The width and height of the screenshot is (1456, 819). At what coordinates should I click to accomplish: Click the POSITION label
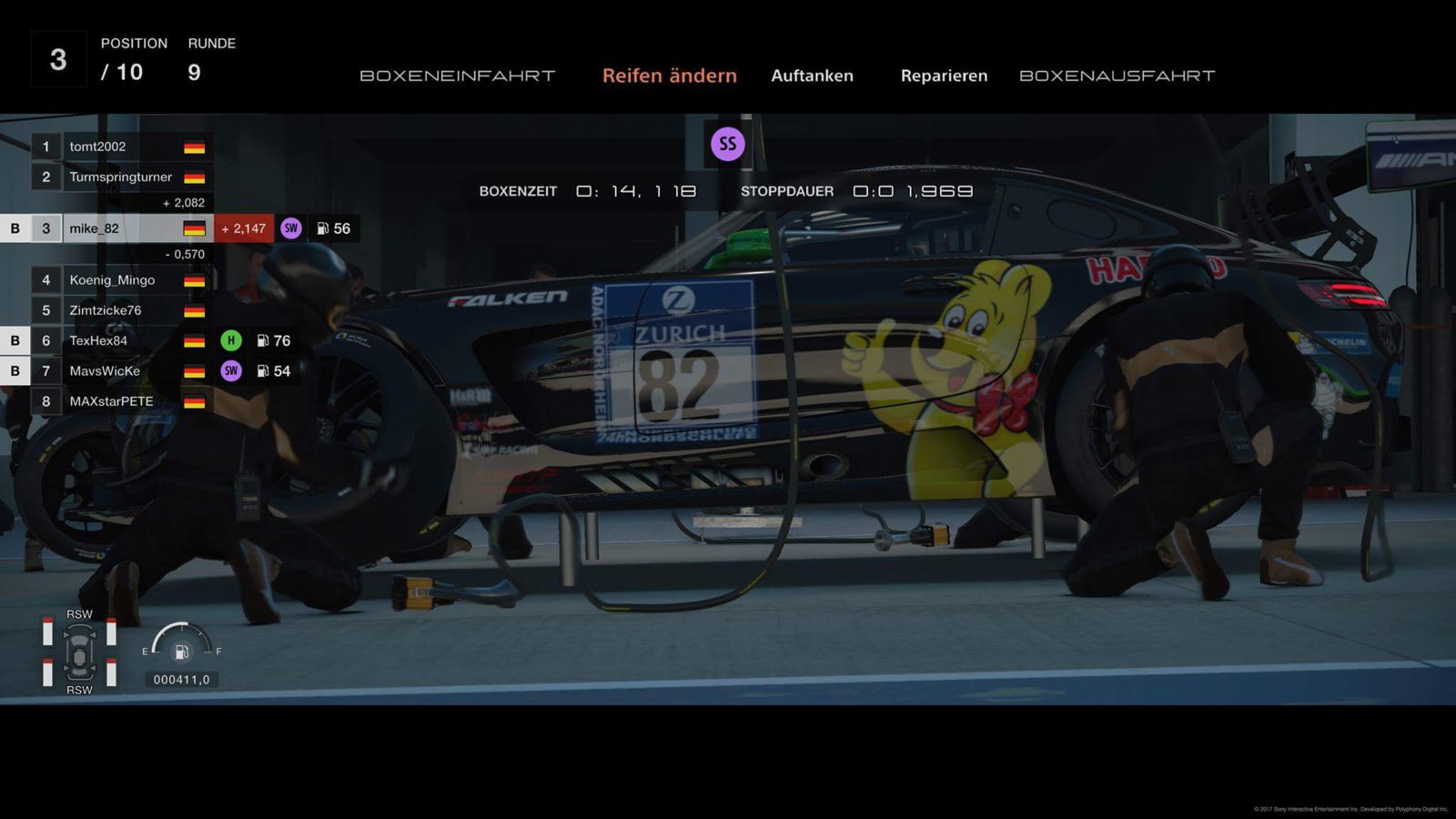click(134, 43)
